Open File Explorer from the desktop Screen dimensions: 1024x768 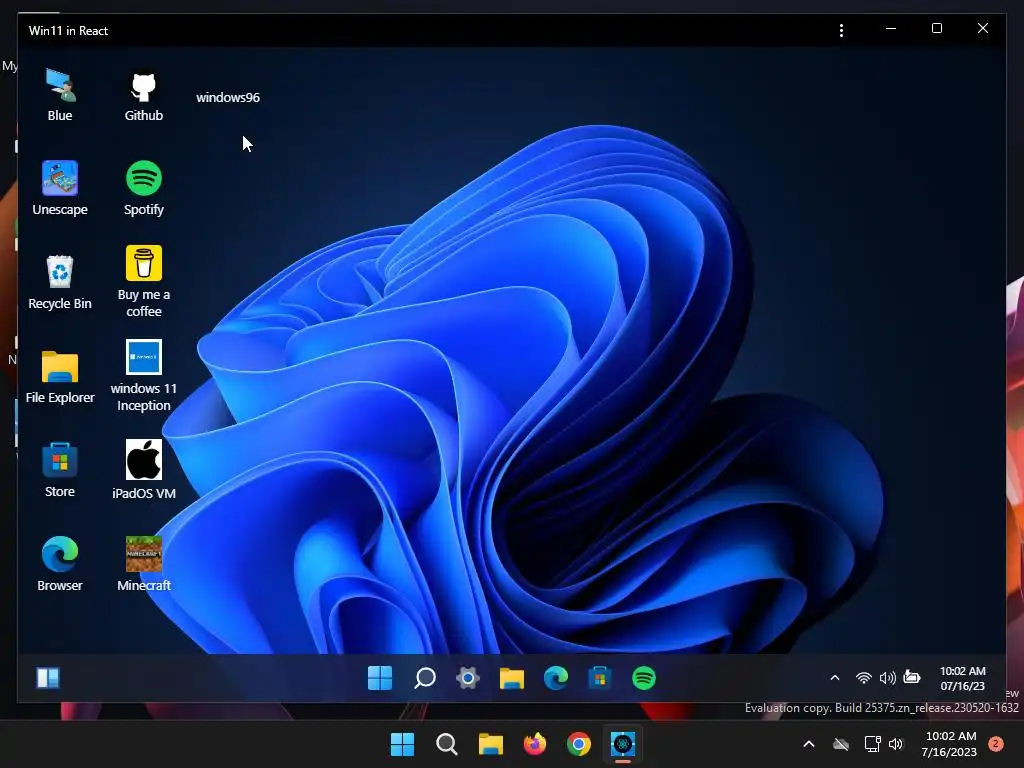pyautogui.click(x=60, y=376)
